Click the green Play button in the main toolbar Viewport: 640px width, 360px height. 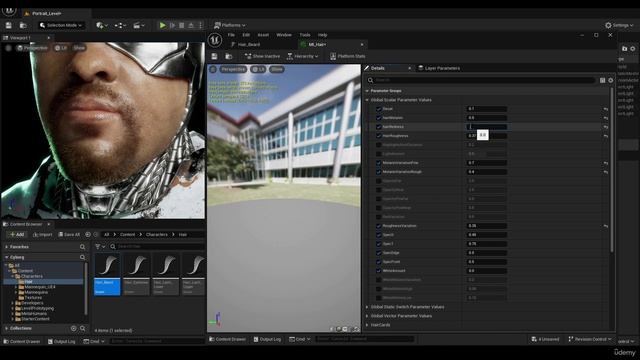[x=162, y=25]
